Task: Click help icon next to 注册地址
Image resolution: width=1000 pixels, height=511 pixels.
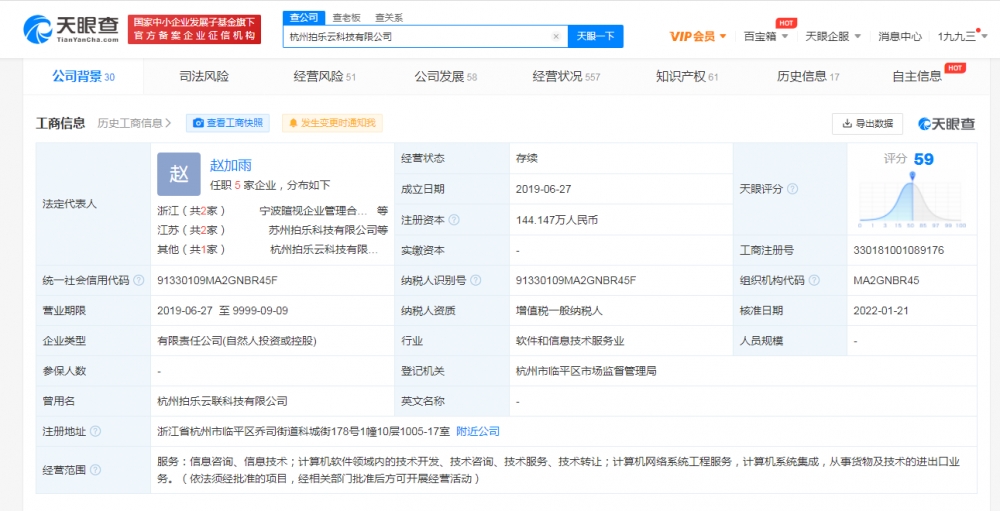Action: pyautogui.click(x=95, y=432)
